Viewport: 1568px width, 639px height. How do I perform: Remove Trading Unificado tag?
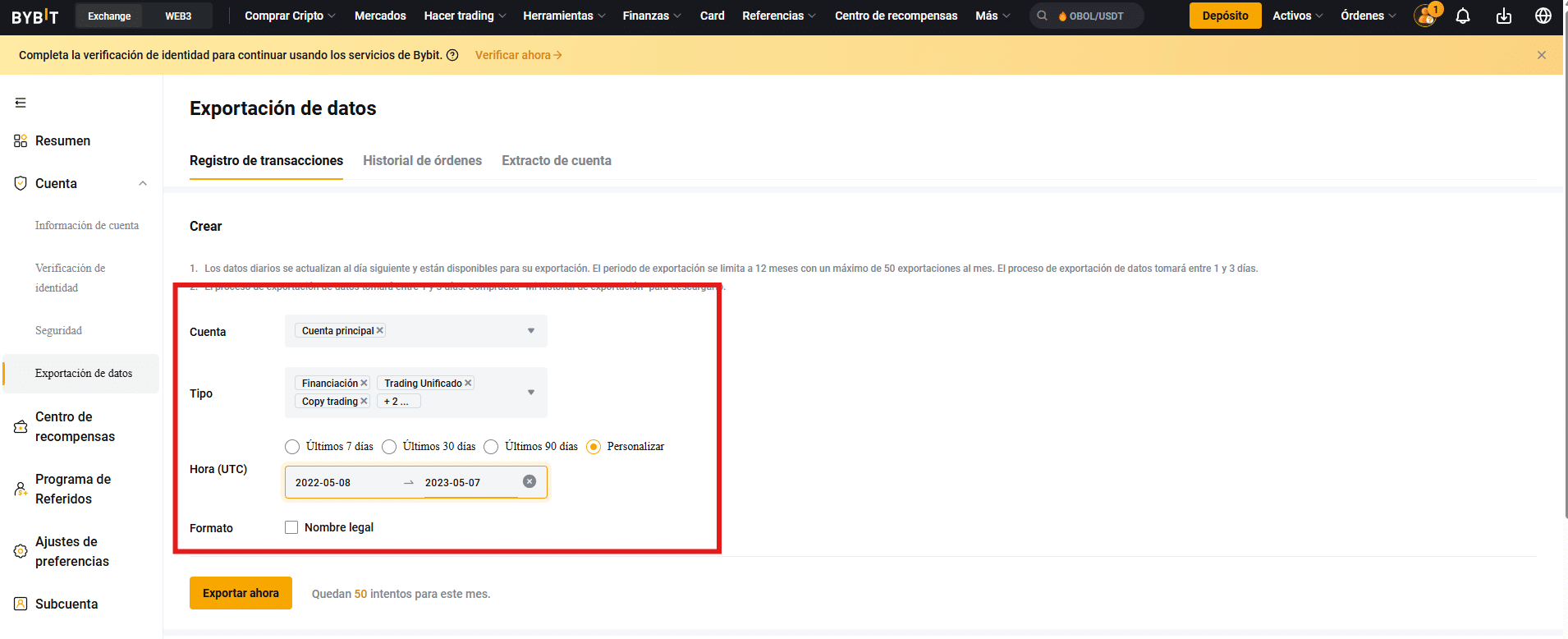[468, 383]
